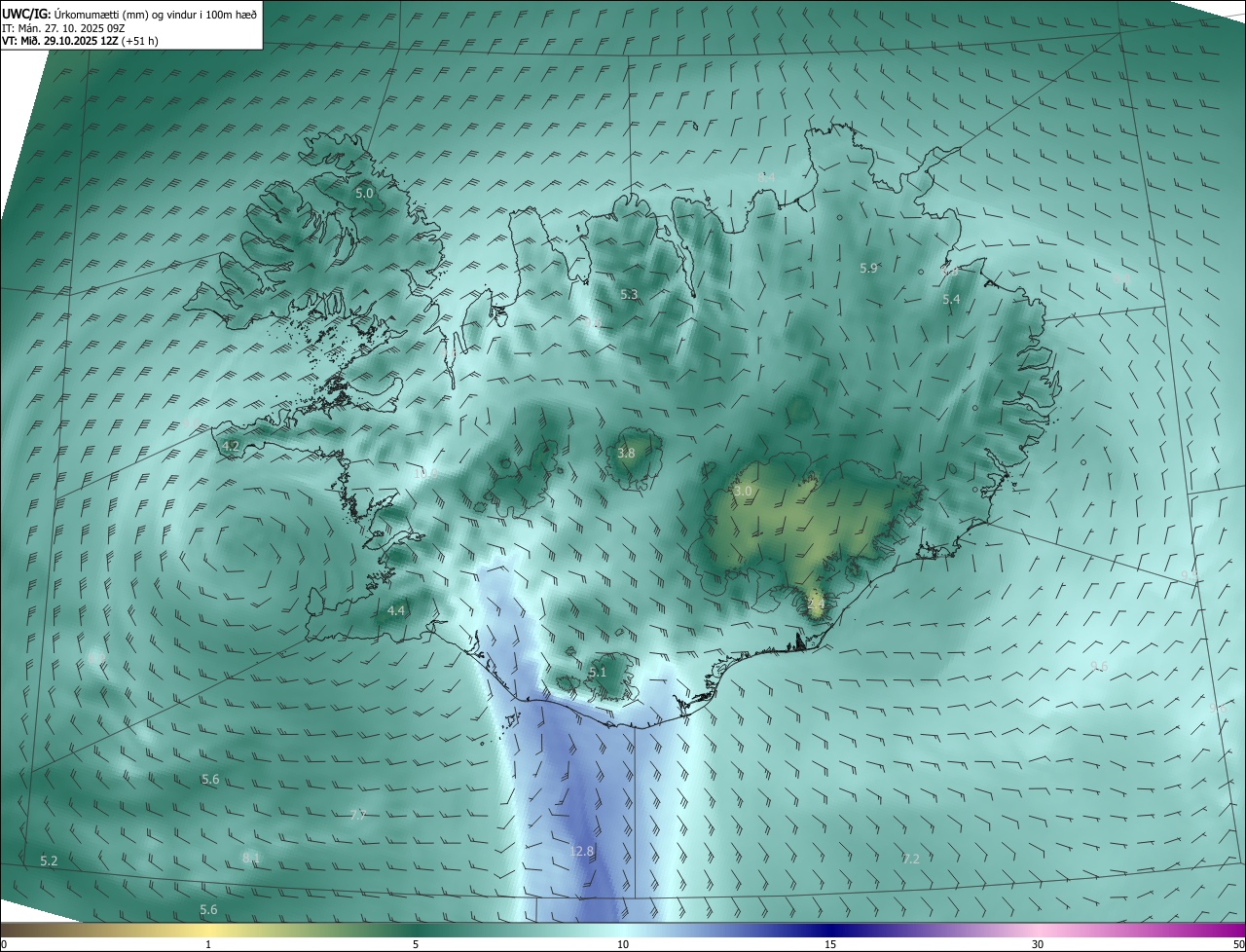This screenshot has width=1246, height=952.
Task: Click the 'VT: Mið. 29.10.2025 12Z (+51 h)' line
Action: point(80,42)
